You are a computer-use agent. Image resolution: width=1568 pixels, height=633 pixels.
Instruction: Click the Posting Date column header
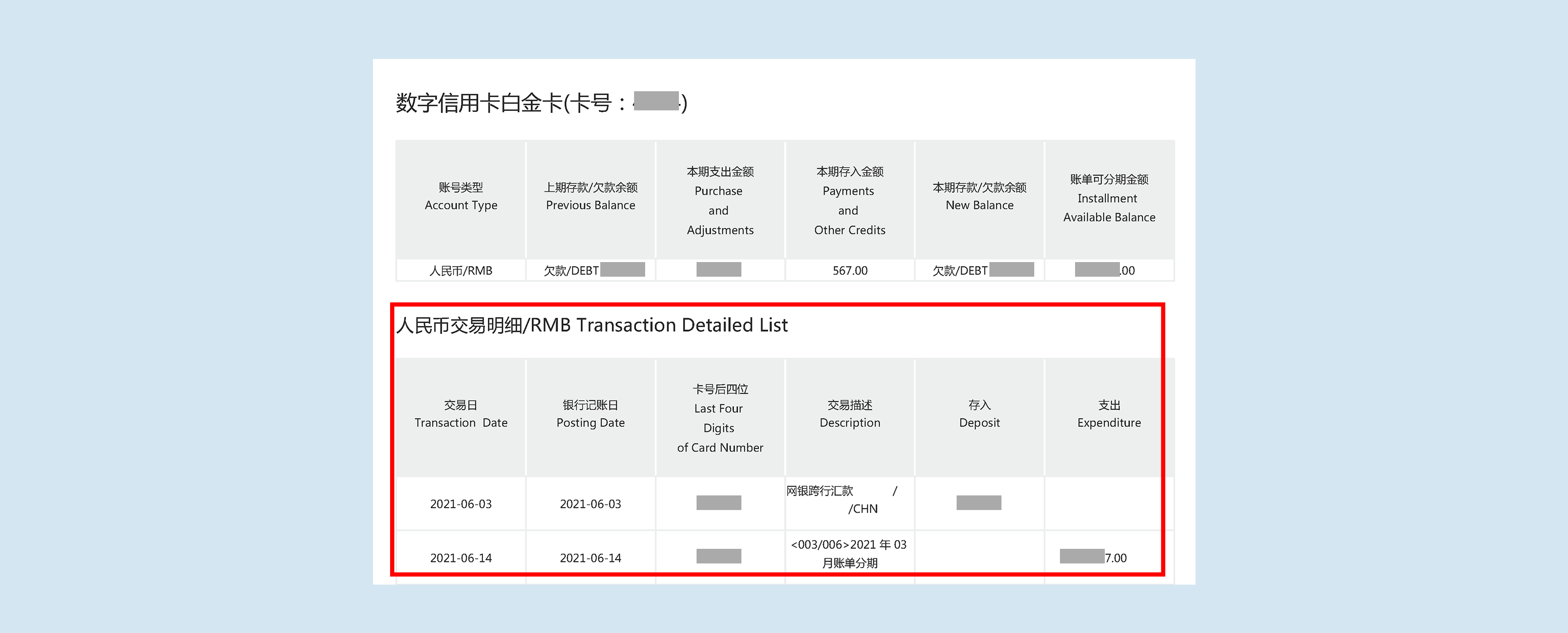click(590, 414)
